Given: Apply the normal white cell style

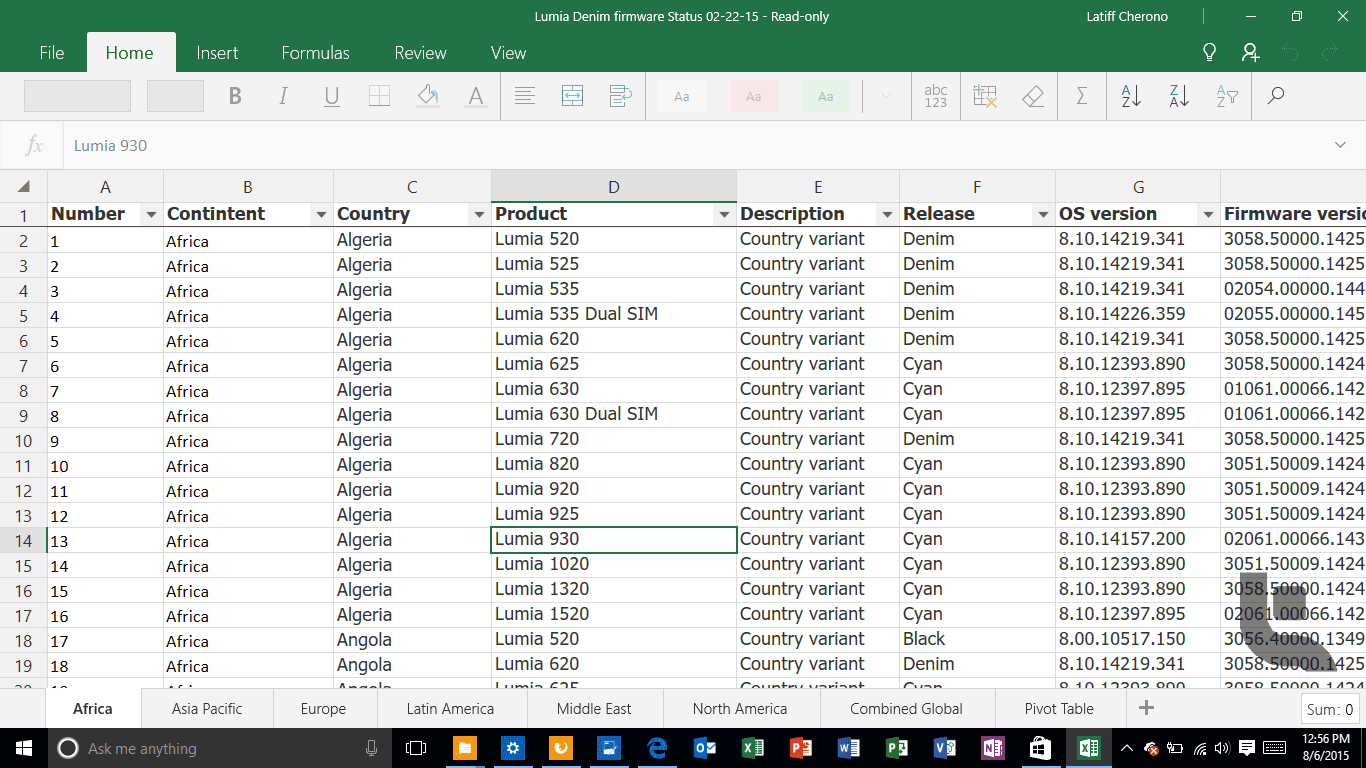Looking at the screenshot, I should coord(682,96).
